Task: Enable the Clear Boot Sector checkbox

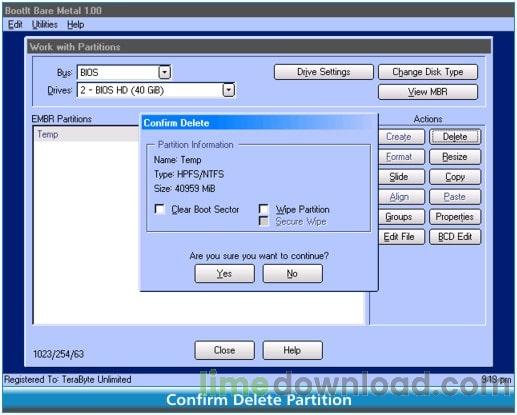Action: (x=160, y=209)
